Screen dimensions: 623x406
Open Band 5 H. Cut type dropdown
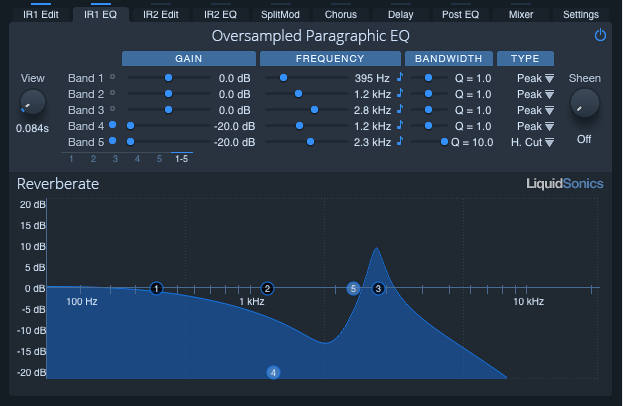click(532, 142)
